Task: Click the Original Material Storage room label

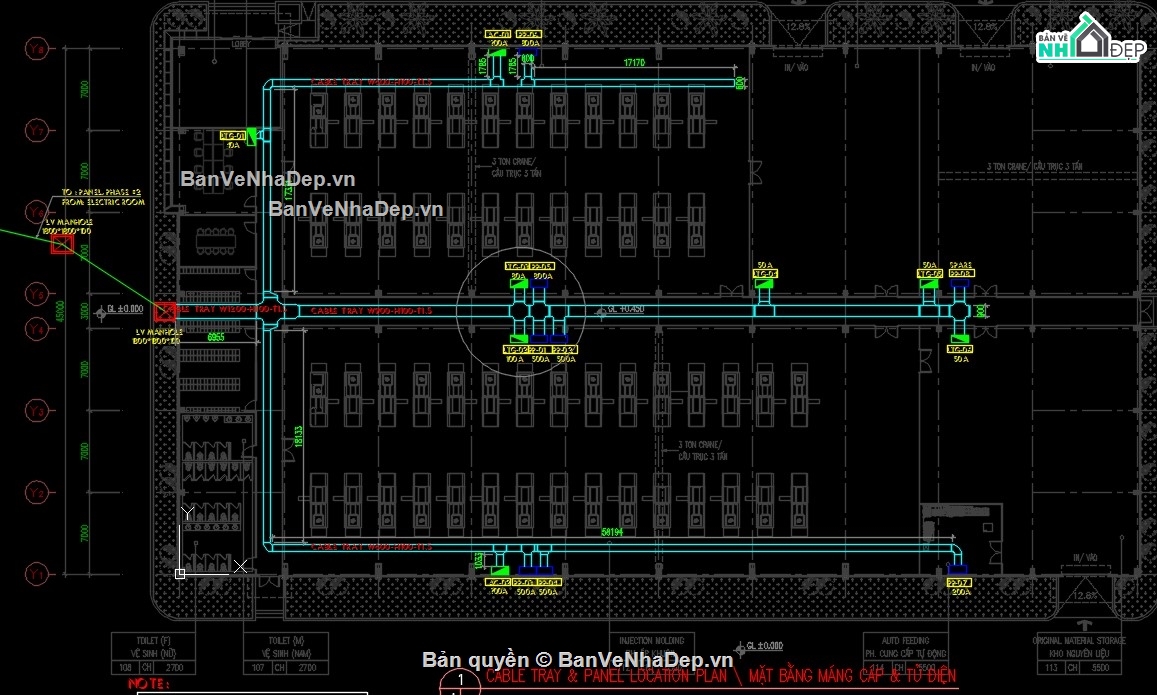Action: [1081, 645]
